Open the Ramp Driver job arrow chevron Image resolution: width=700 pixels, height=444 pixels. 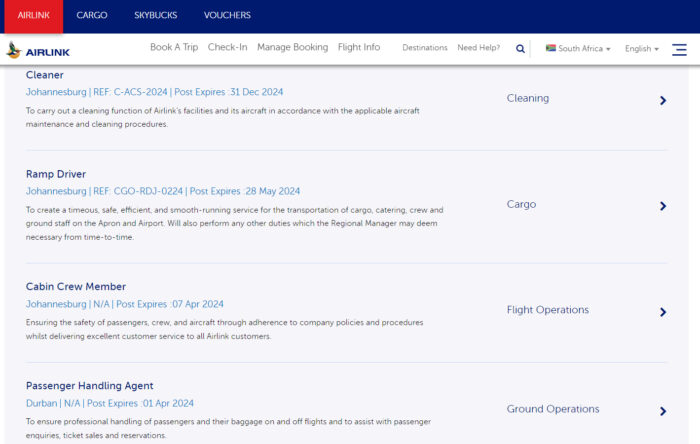coord(663,206)
